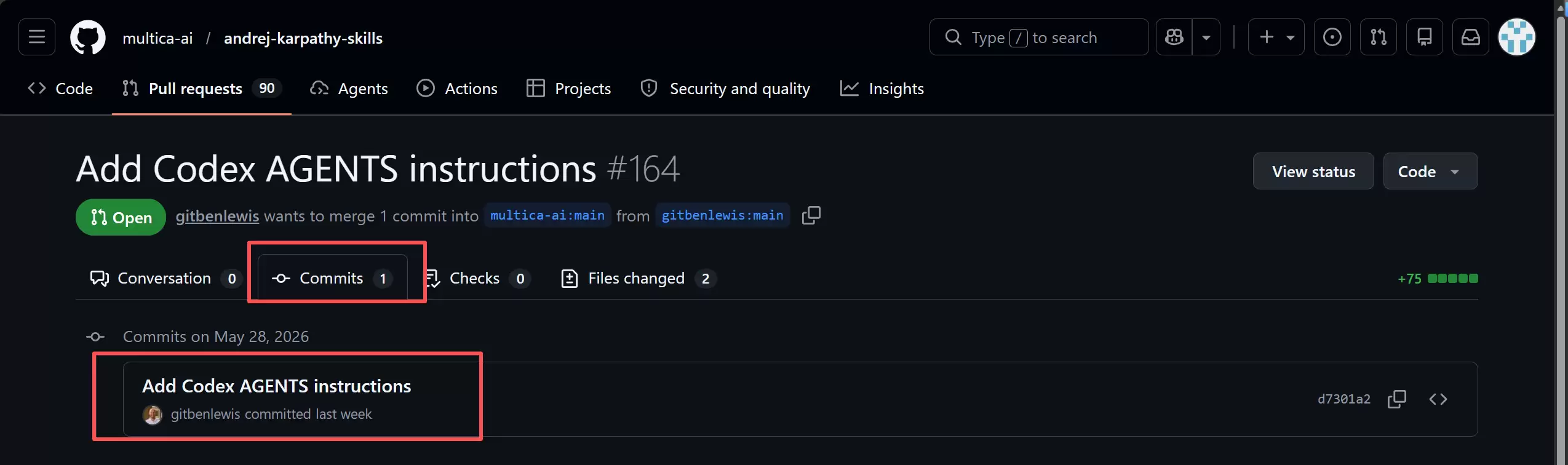View your pull requests icon in header

(x=1378, y=37)
